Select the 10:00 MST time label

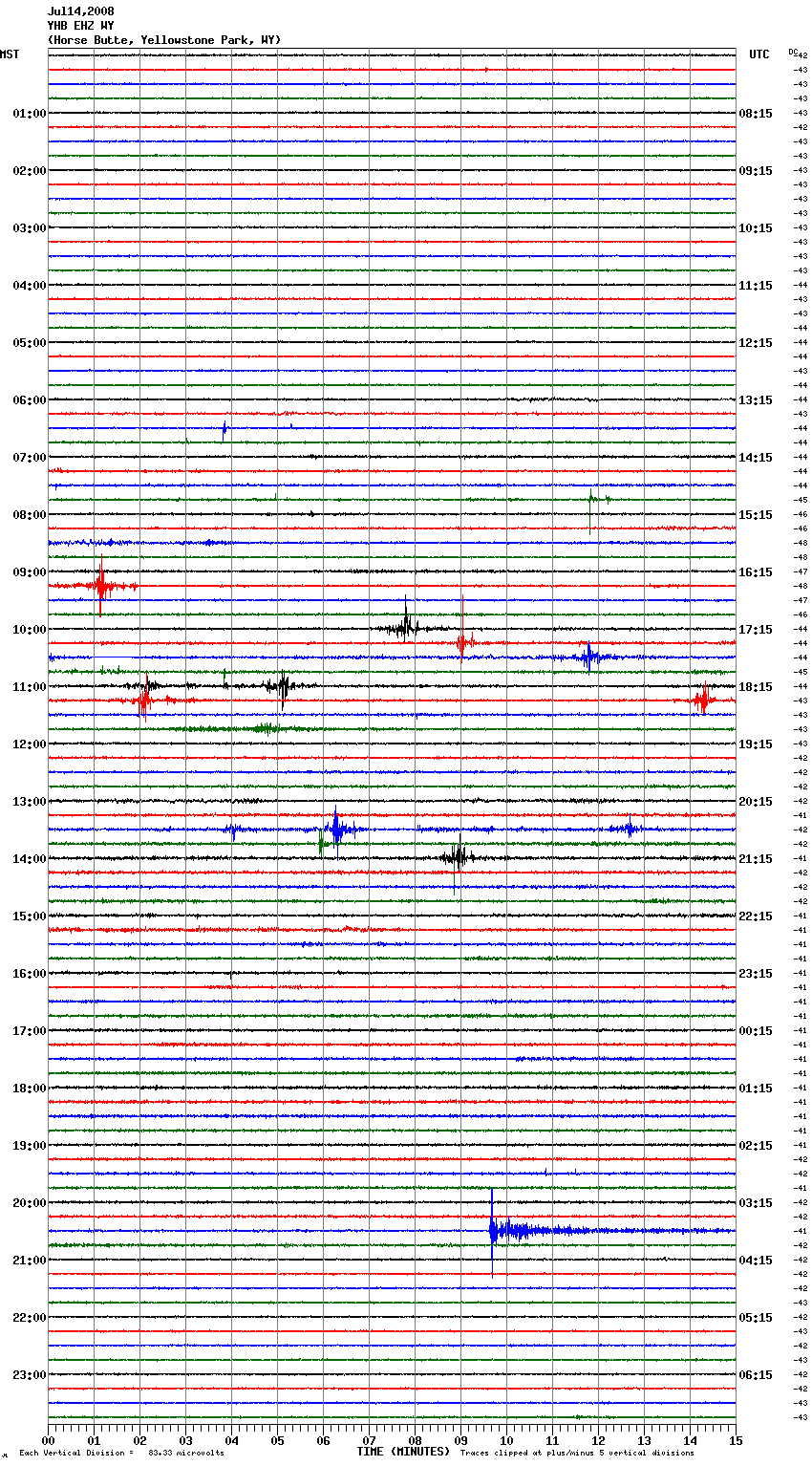[30, 630]
